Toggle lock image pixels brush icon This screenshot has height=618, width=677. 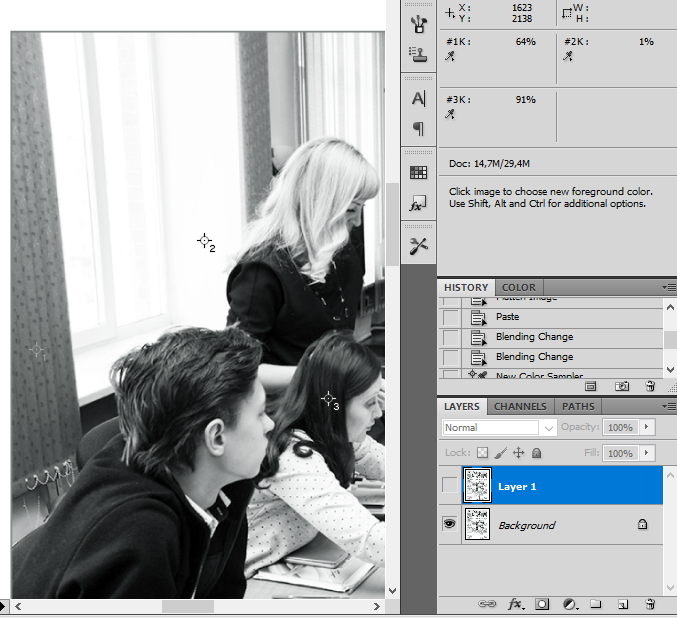(500, 453)
